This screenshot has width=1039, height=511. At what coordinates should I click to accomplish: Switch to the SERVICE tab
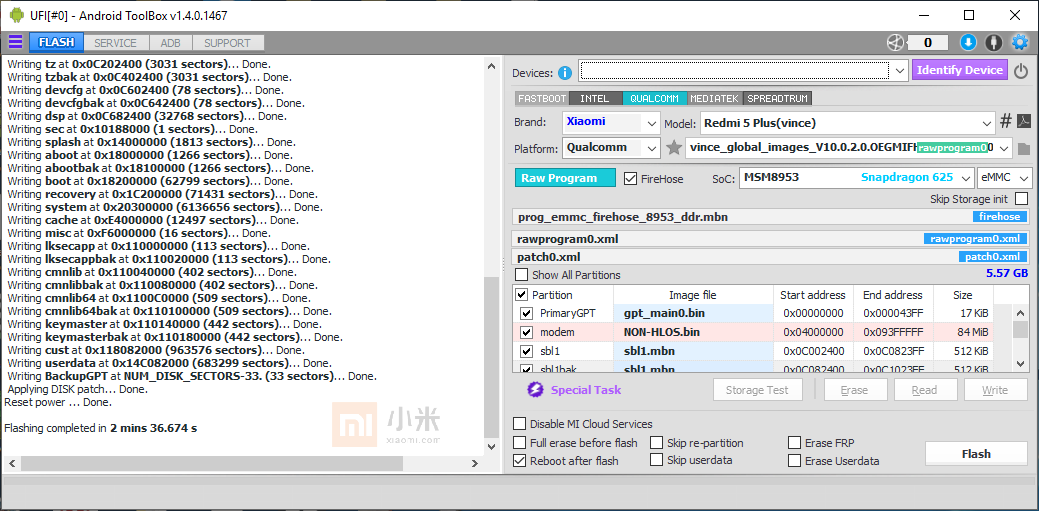coord(115,42)
